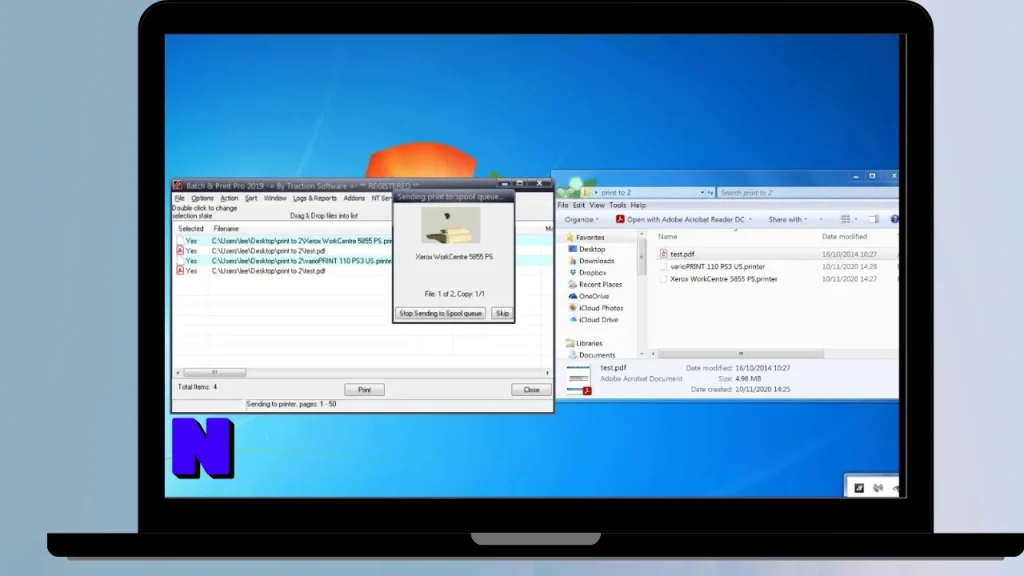The height and width of the screenshot is (576, 1024).
Task: Select the Xerox WorkCentre 5855 PS row in Batch list
Action: 284,241
